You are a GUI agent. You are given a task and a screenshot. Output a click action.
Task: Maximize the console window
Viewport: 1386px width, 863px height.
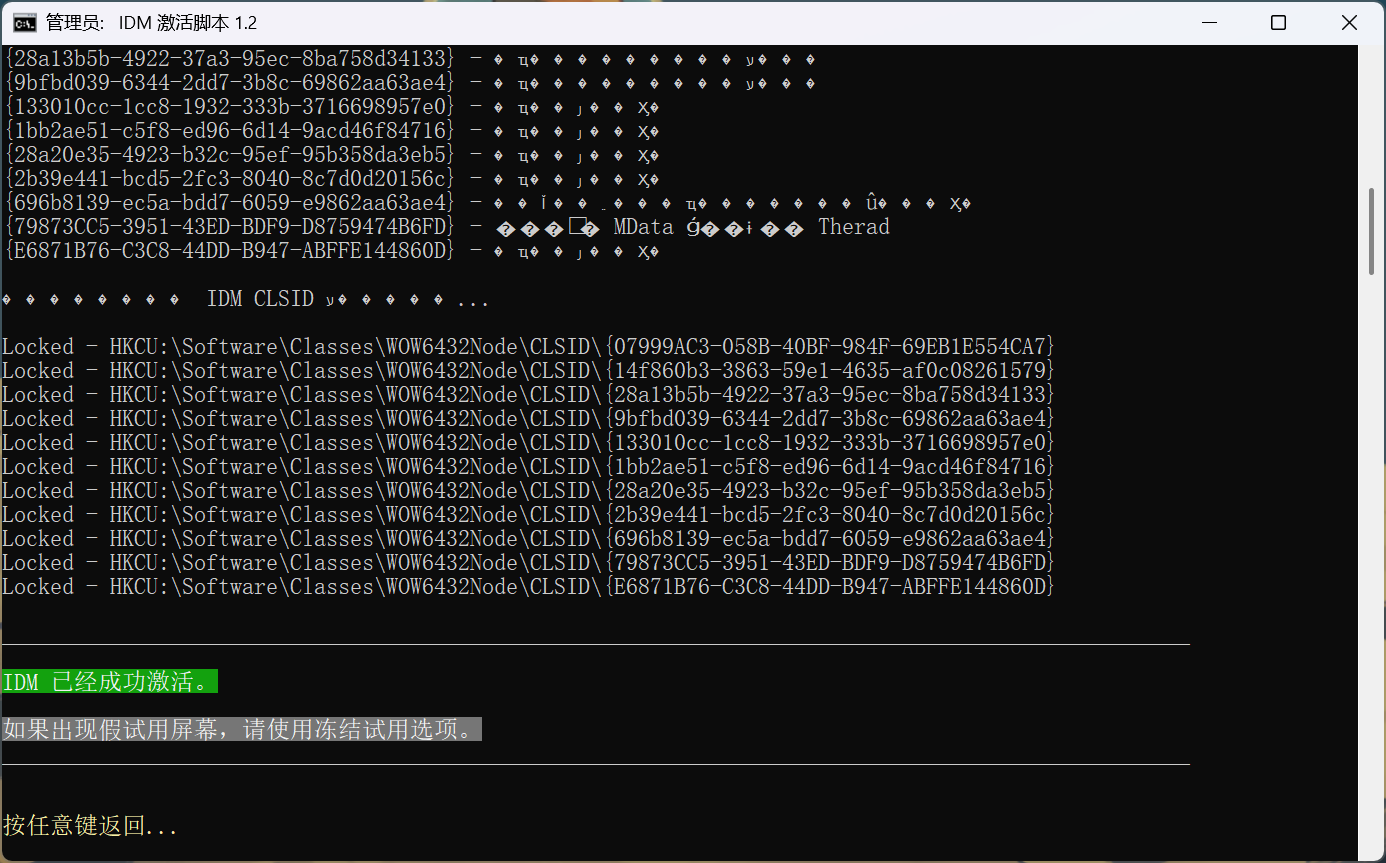tap(1278, 23)
